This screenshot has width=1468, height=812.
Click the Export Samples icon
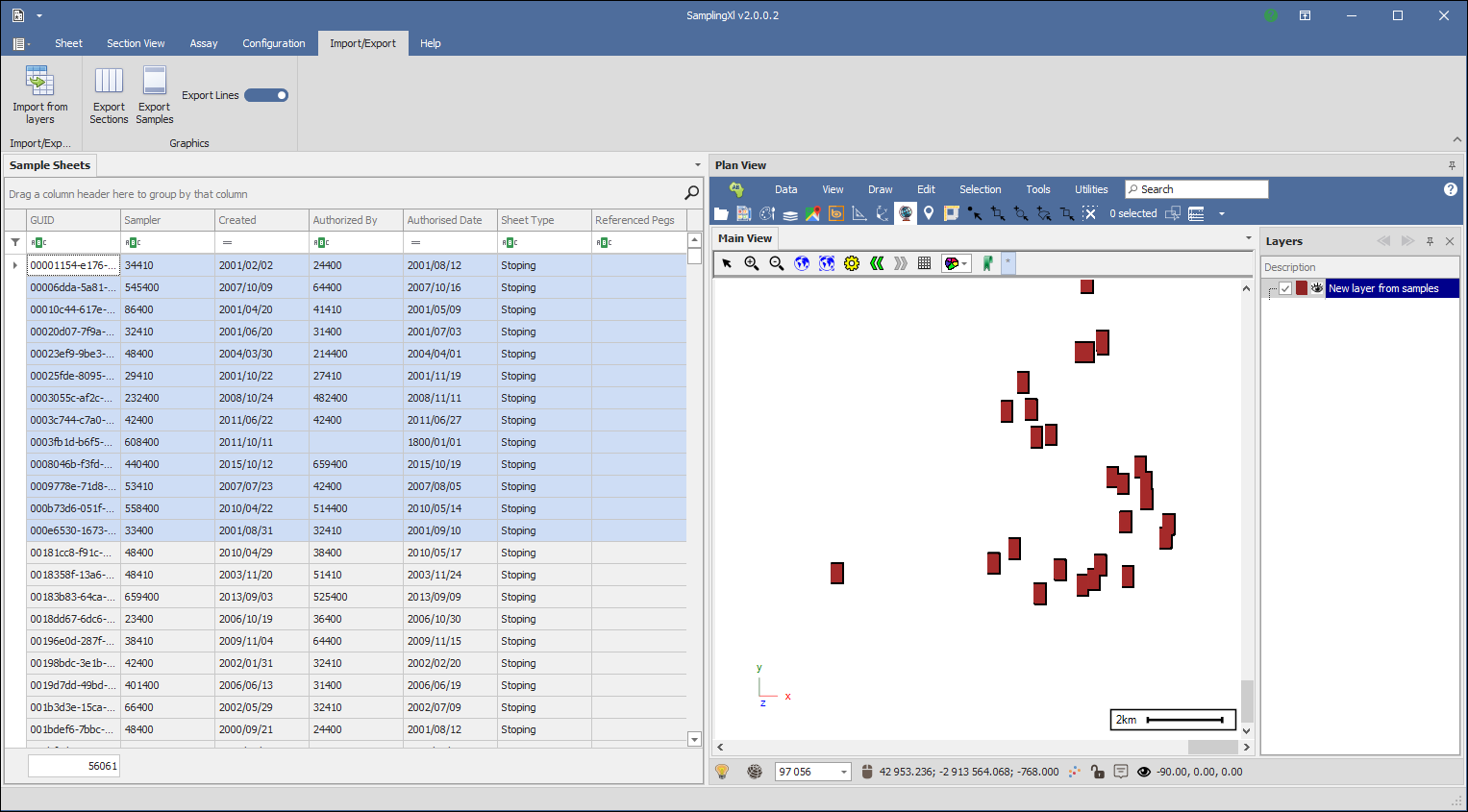pyautogui.click(x=155, y=82)
